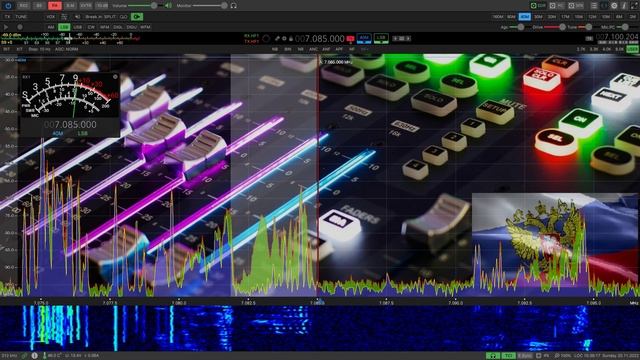Switch to the 20M band
Image resolution: width=640 pixels, height=360 pixels.
tap(552, 17)
